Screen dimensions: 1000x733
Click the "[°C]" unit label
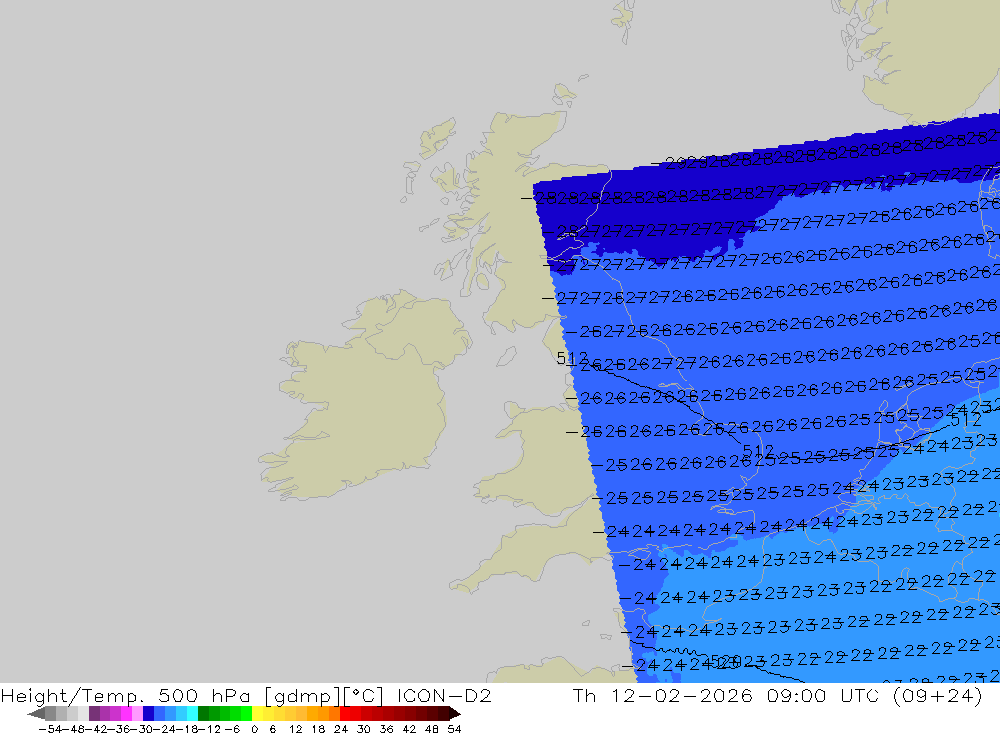364,695
